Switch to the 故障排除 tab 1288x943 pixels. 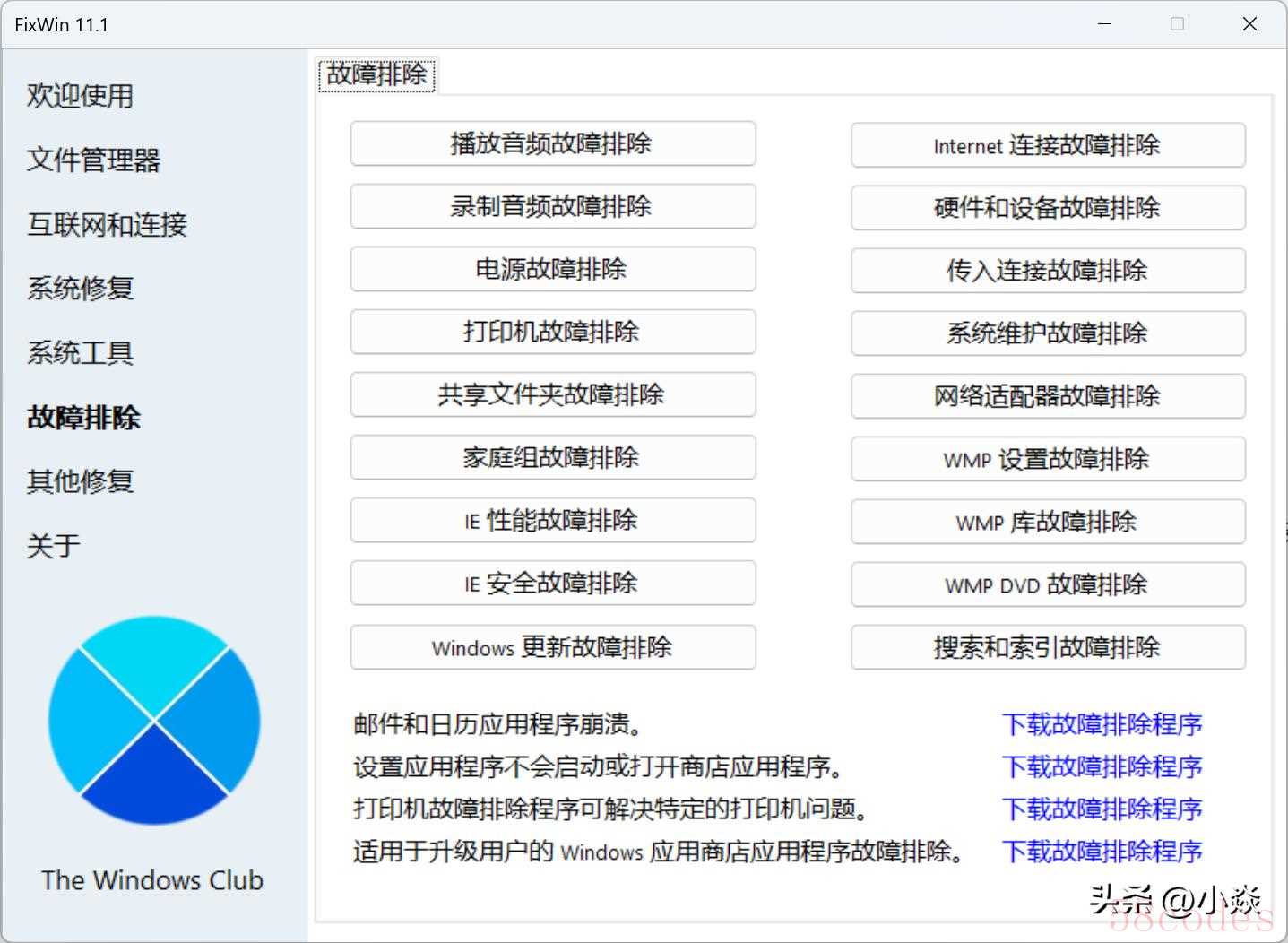(376, 74)
